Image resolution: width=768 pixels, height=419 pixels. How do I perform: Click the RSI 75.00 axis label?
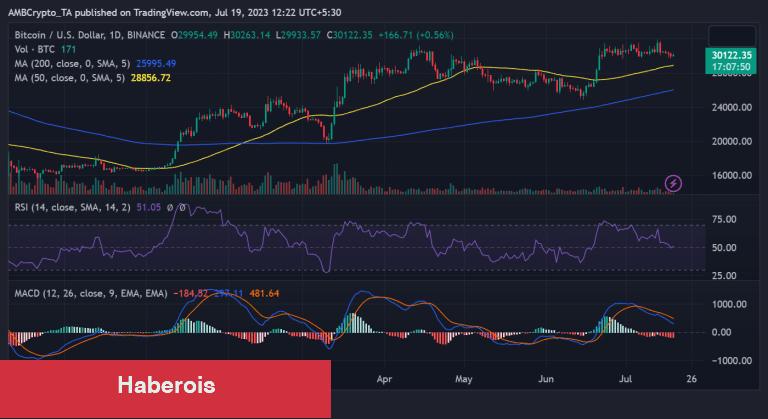(724, 220)
